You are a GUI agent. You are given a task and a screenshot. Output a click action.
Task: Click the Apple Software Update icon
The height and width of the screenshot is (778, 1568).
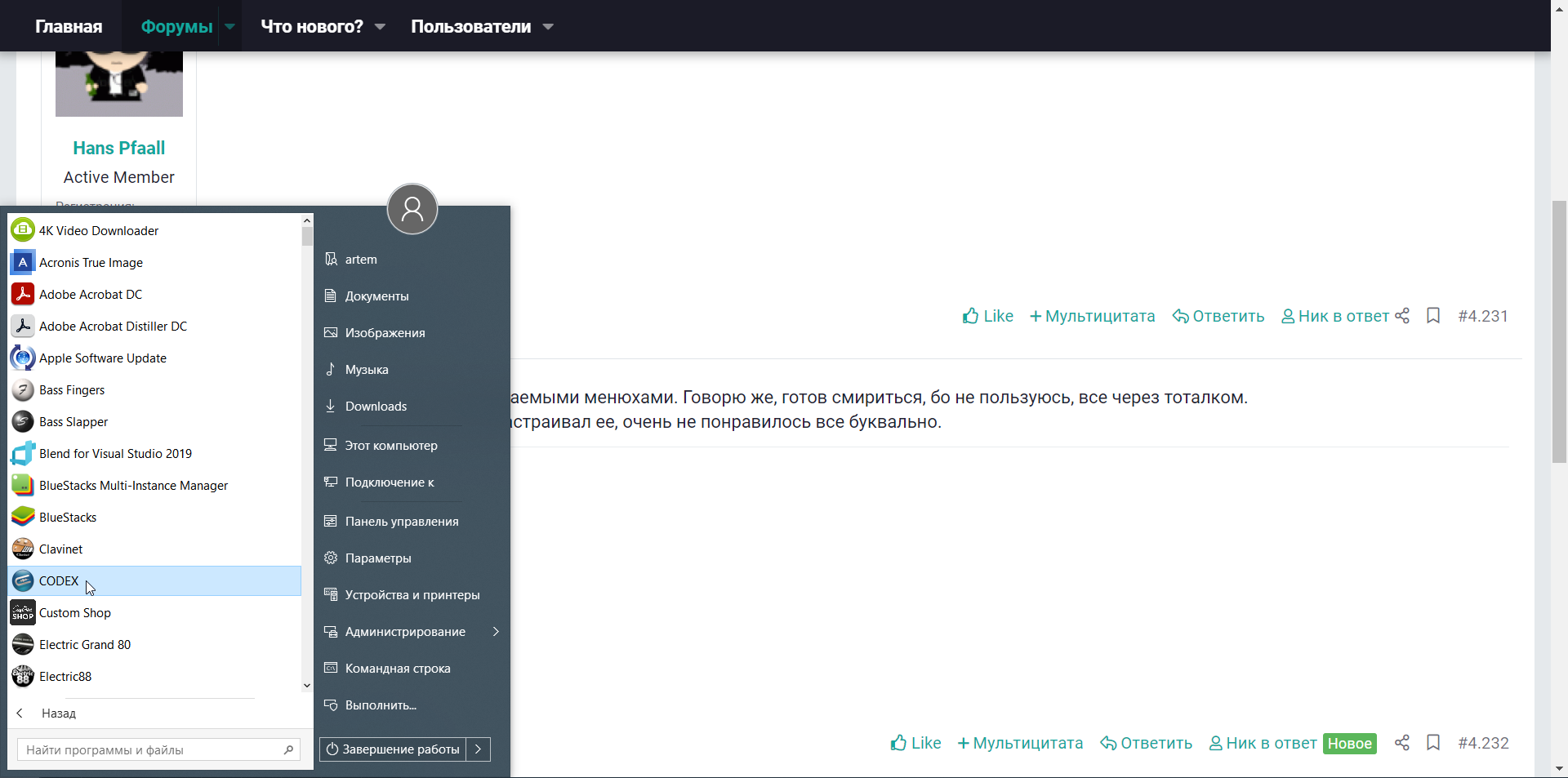[x=23, y=358]
